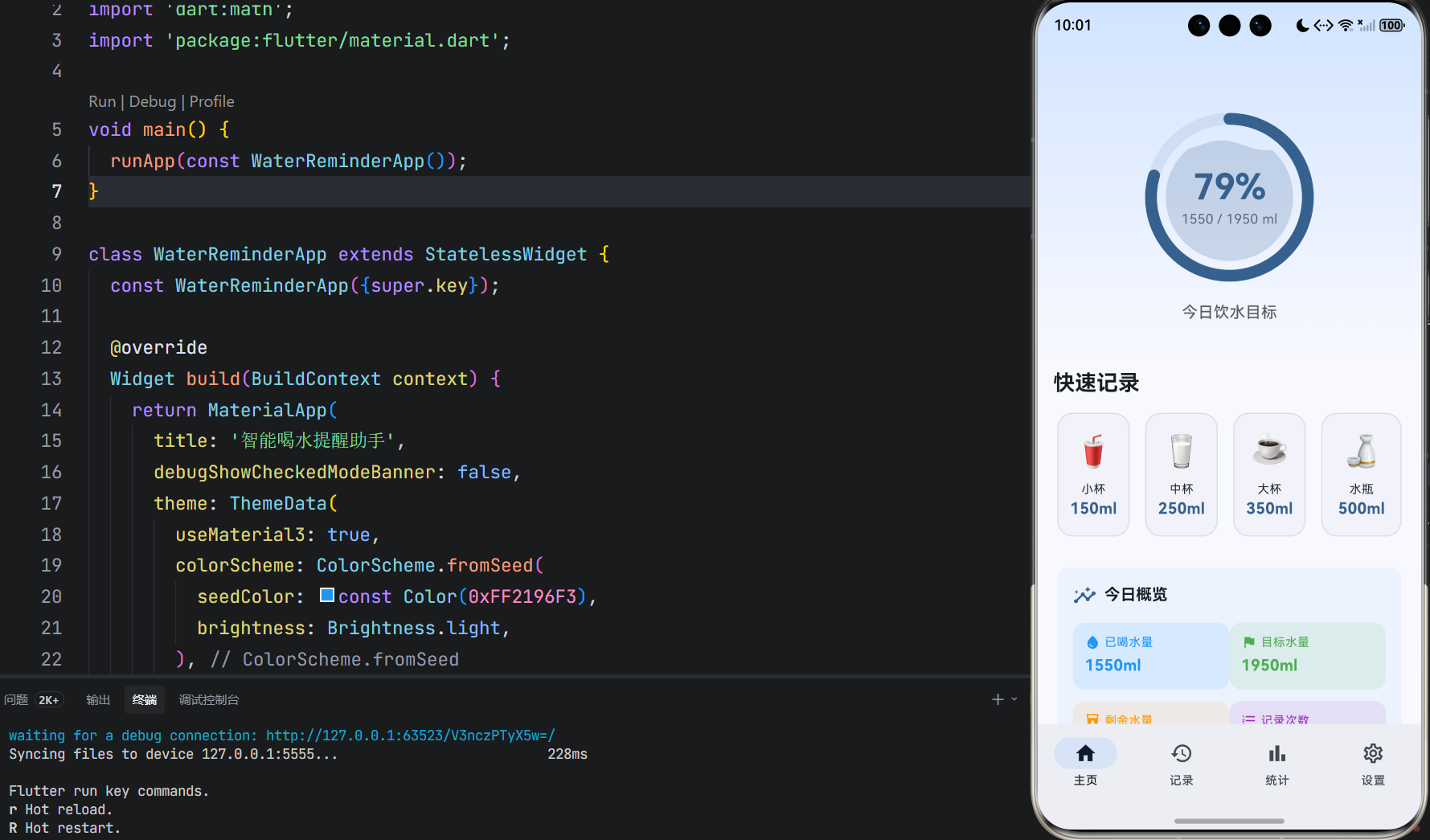Switch to the 输出 output tab
This screenshot has width=1430, height=840.
[x=98, y=700]
